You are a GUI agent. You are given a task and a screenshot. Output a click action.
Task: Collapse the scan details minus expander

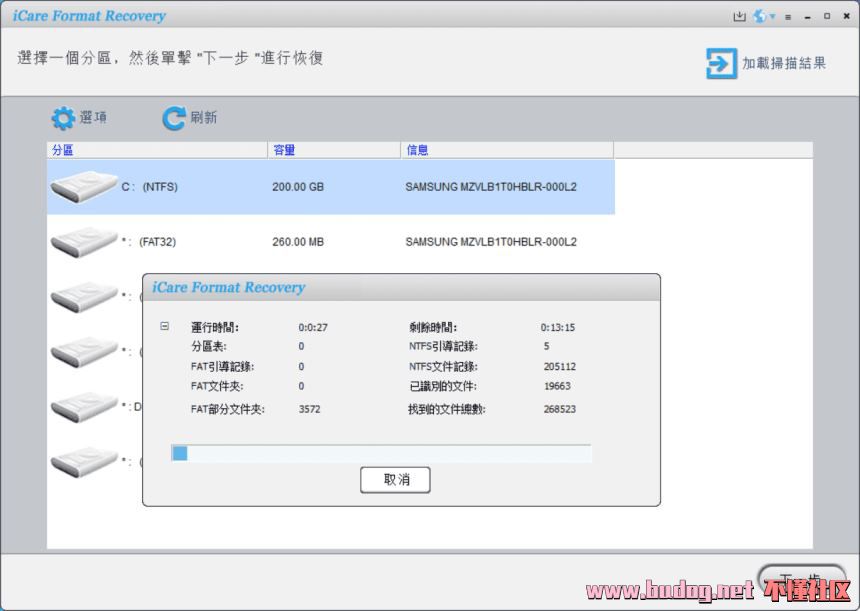[165, 326]
